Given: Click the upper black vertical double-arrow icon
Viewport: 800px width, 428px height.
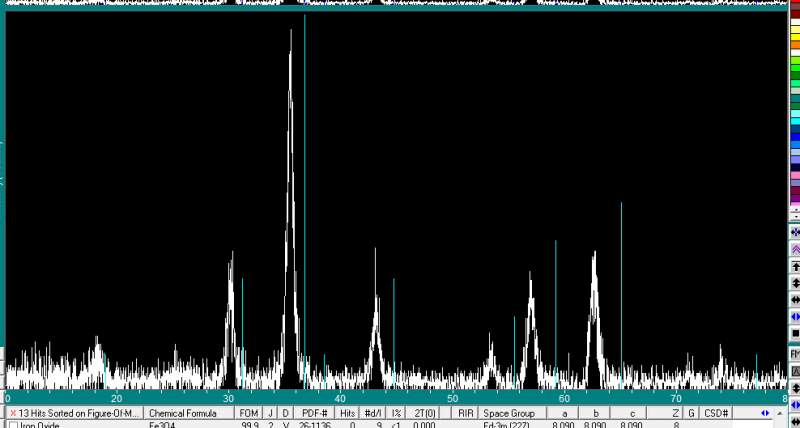Looking at the screenshot, I should point(795,283).
